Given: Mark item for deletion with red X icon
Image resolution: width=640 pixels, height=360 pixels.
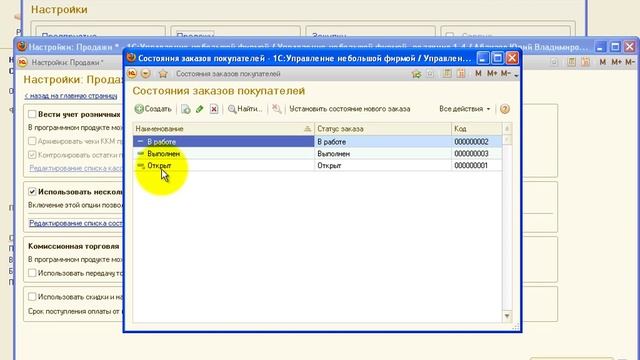Looking at the screenshot, I should pyautogui.click(x=214, y=109).
